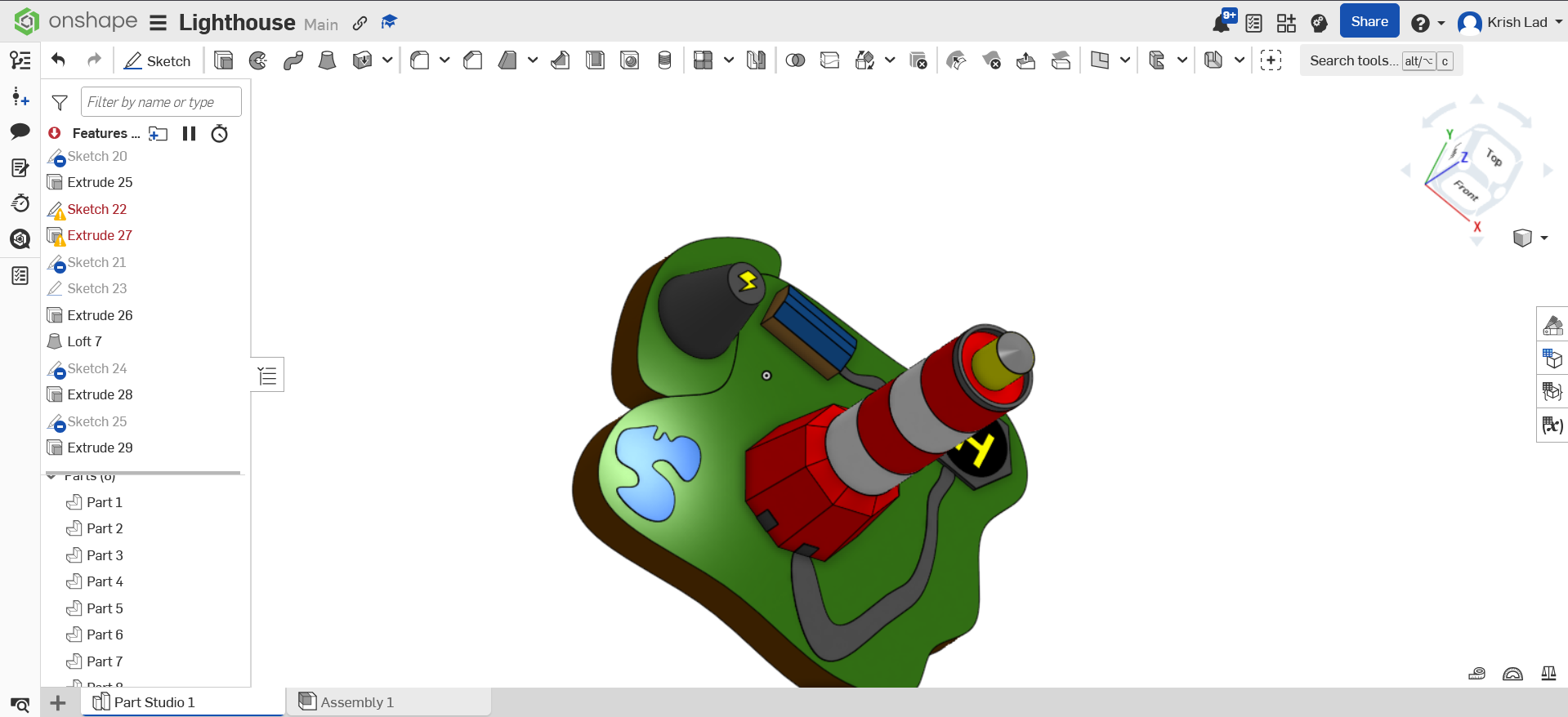Click the Extrude tool icon

(x=224, y=60)
